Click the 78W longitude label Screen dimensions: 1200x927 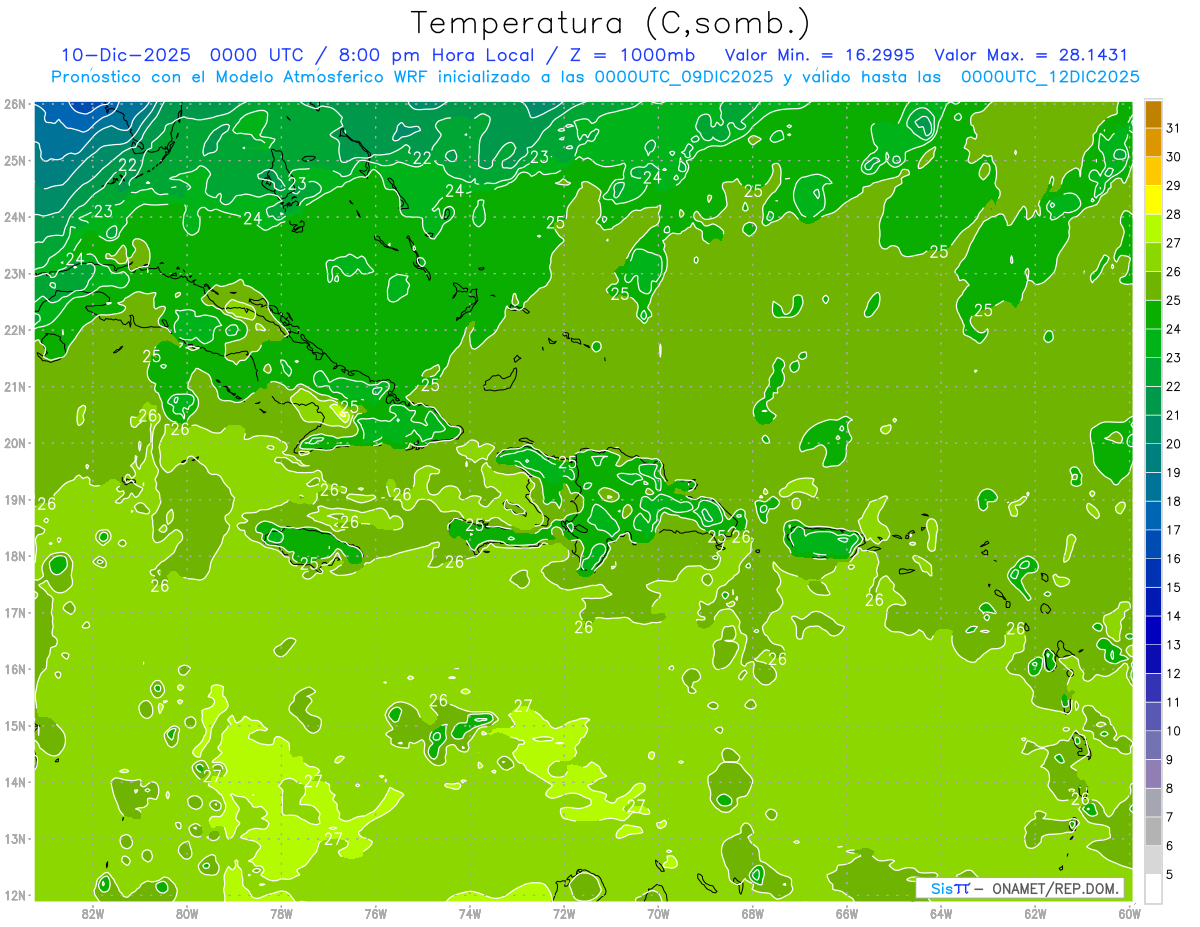click(281, 914)
